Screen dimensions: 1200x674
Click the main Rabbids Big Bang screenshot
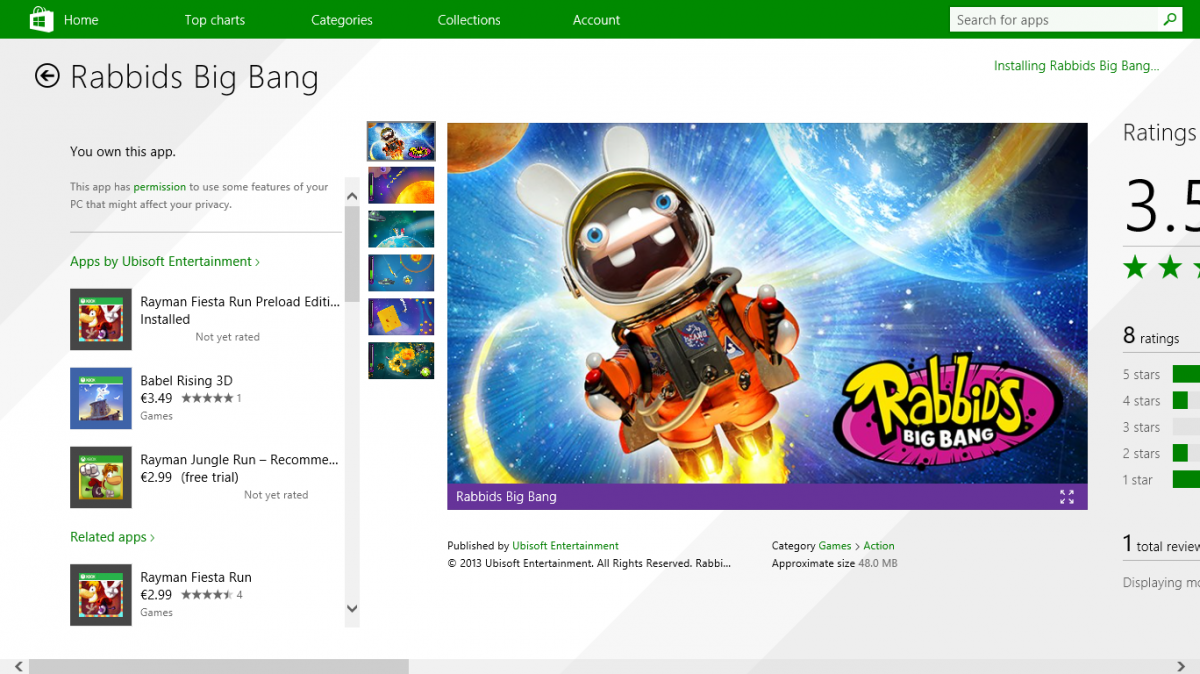coord(767,303)
